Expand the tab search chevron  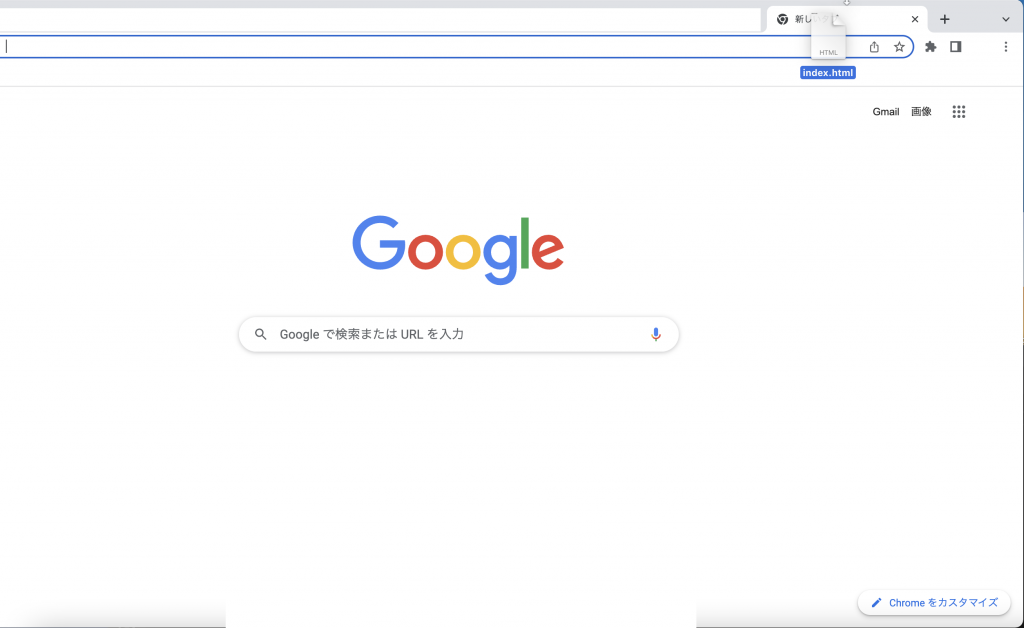1006,20
